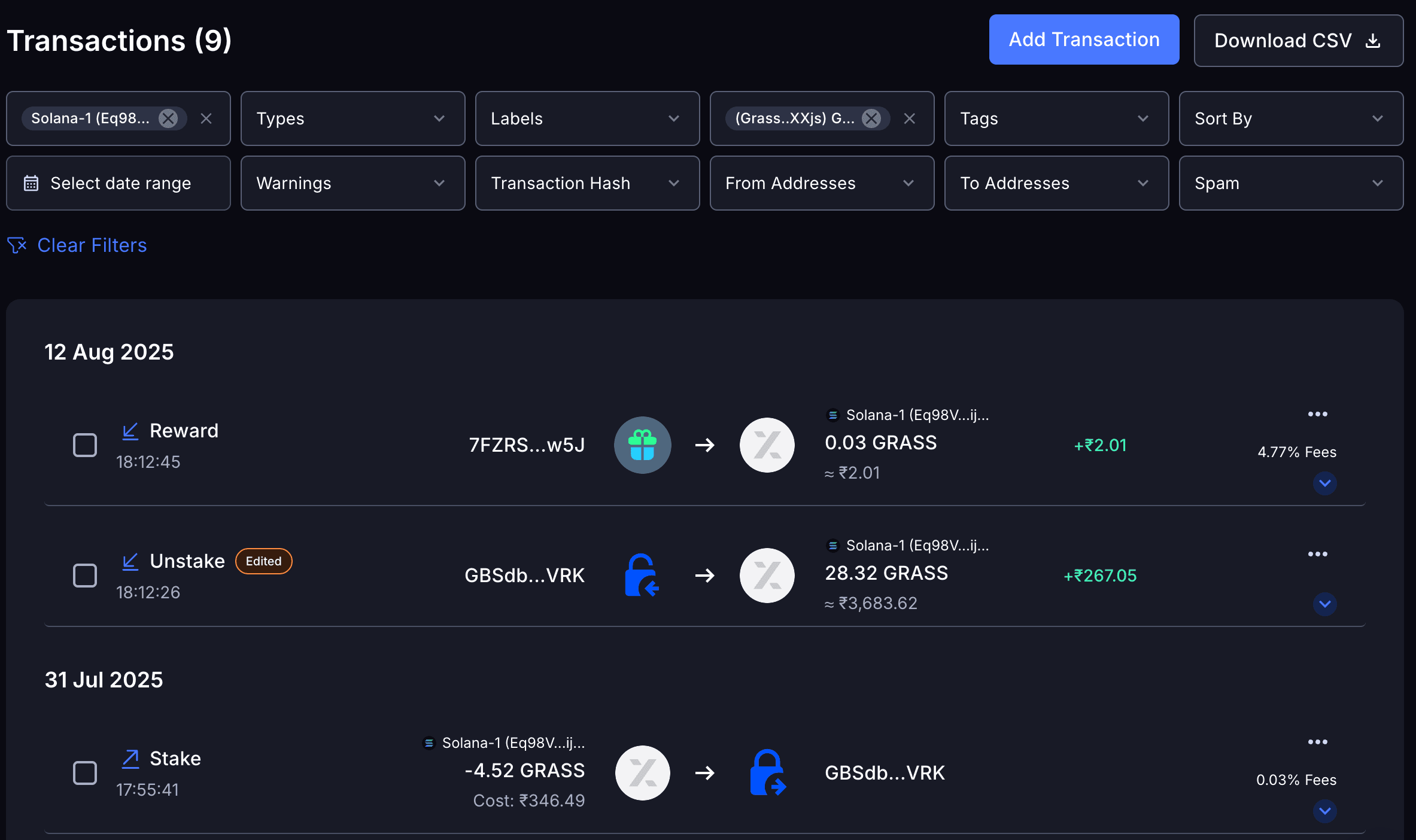Open three-dots menu for Stake transaction
Screen dimensions: 1416x840
click(1317, 742)
